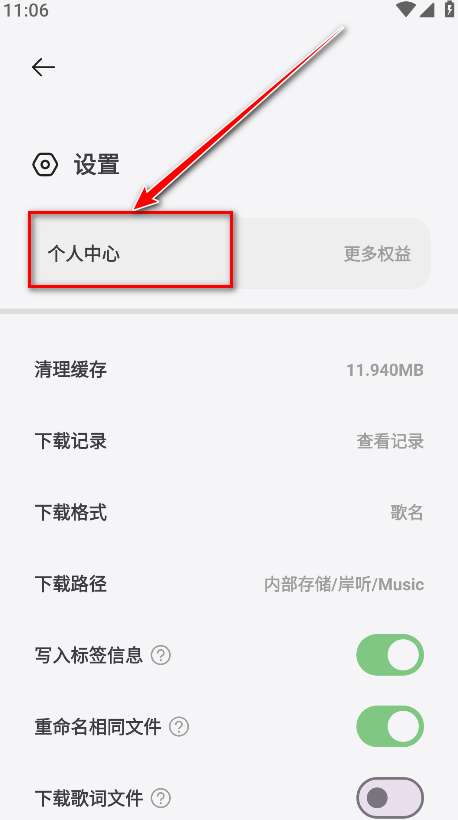The image size is (458, 820).
Task: Tap 更多权益 link
Action: [377, 254]
